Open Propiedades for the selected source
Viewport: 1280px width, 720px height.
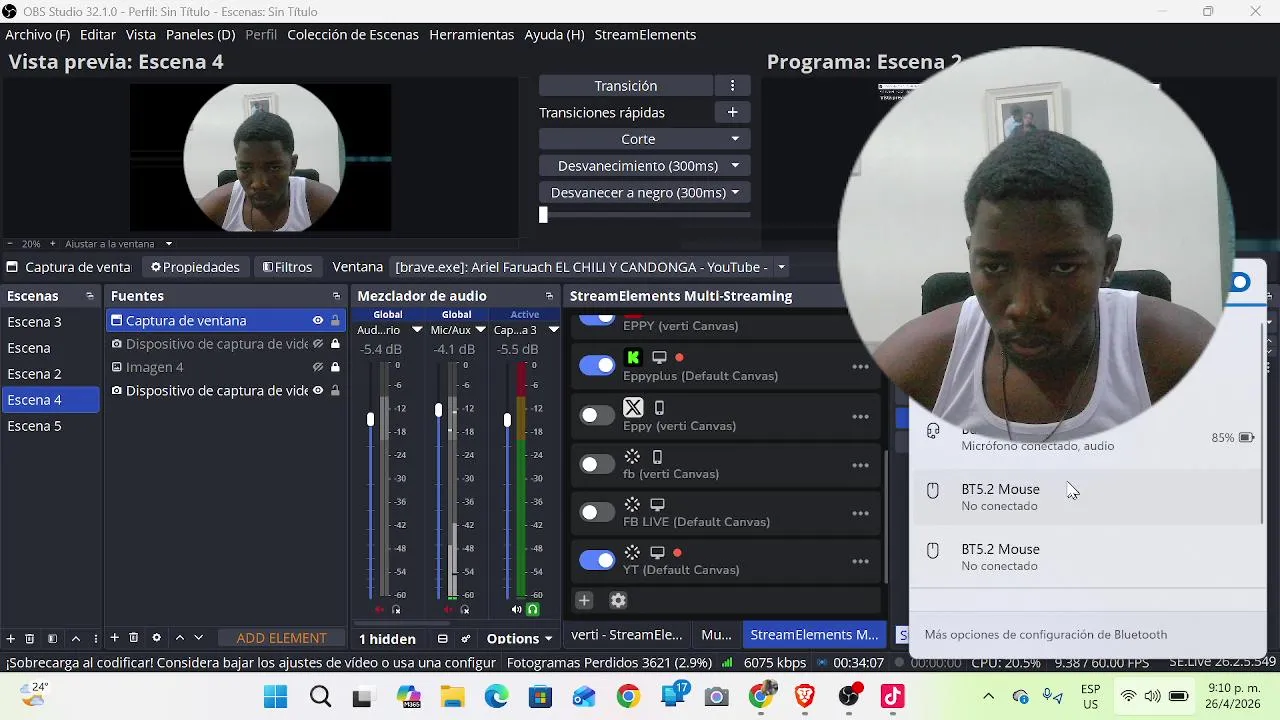coord(195,267)
